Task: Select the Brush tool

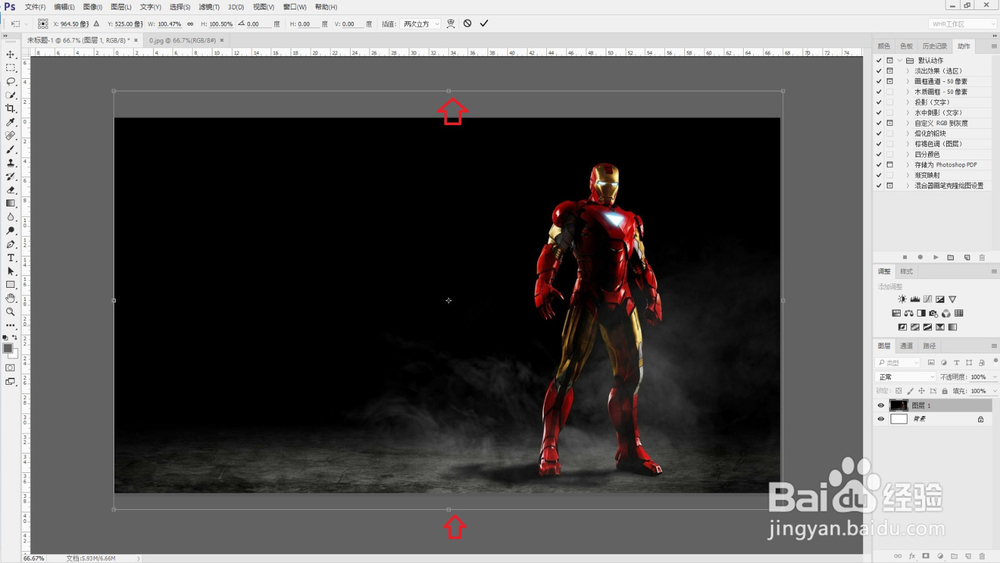Action: click(x=10, y=149)
